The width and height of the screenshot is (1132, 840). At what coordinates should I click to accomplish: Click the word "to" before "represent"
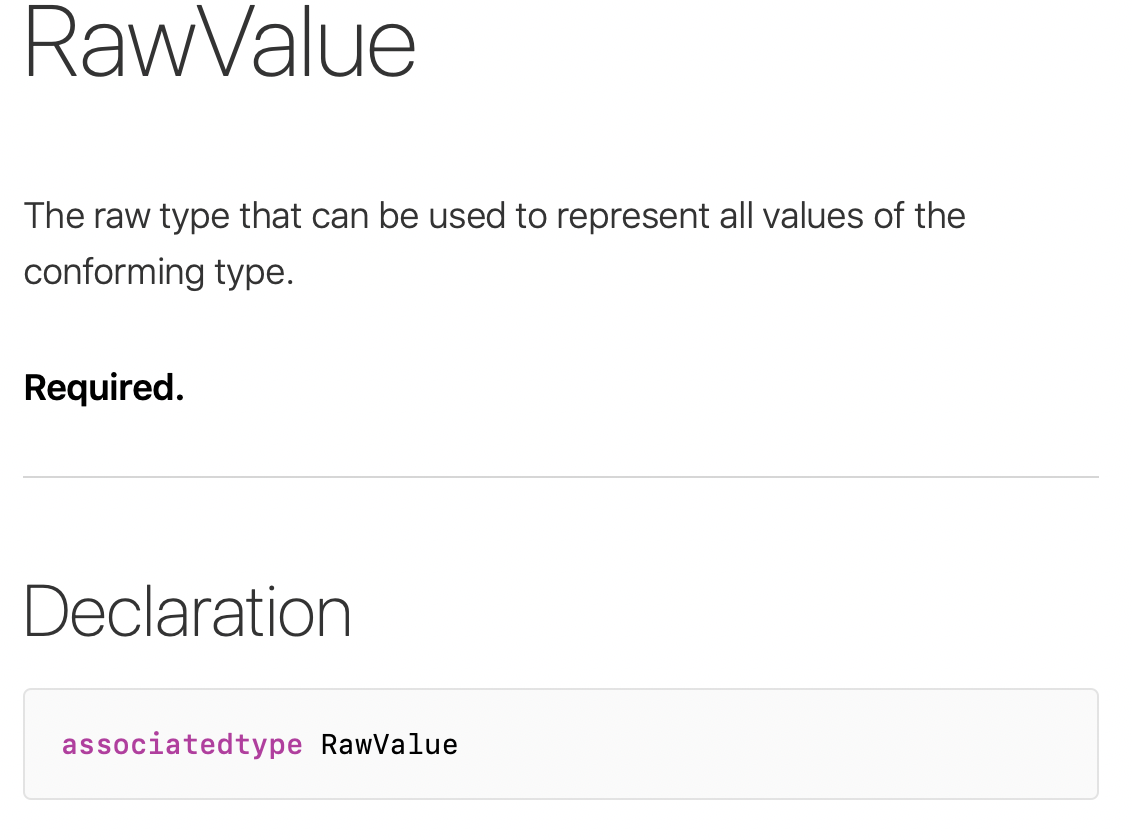531,216
